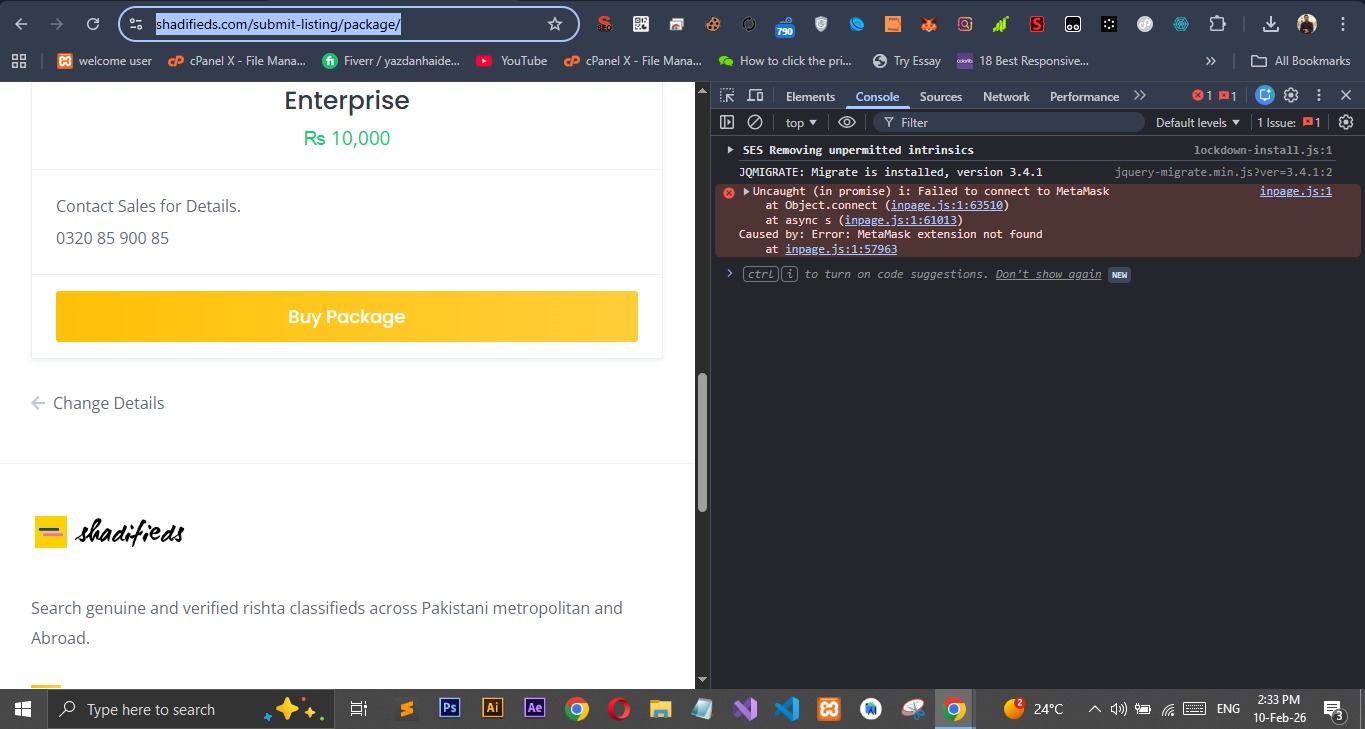Switch to the Network tab
The height and width of the screenshot is (729, 1365).
pyautogui.click(x=1005, y=97)
